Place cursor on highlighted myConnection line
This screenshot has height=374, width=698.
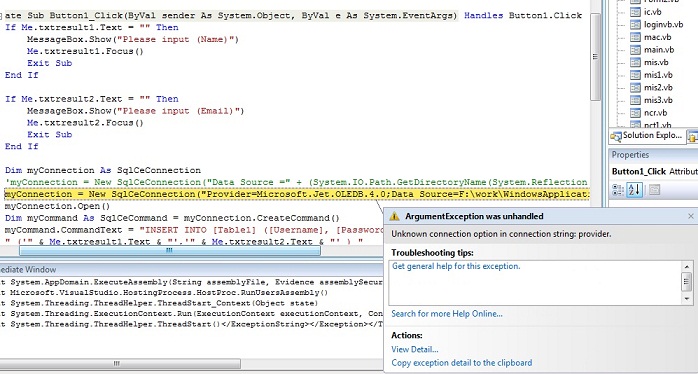[297, 194]
